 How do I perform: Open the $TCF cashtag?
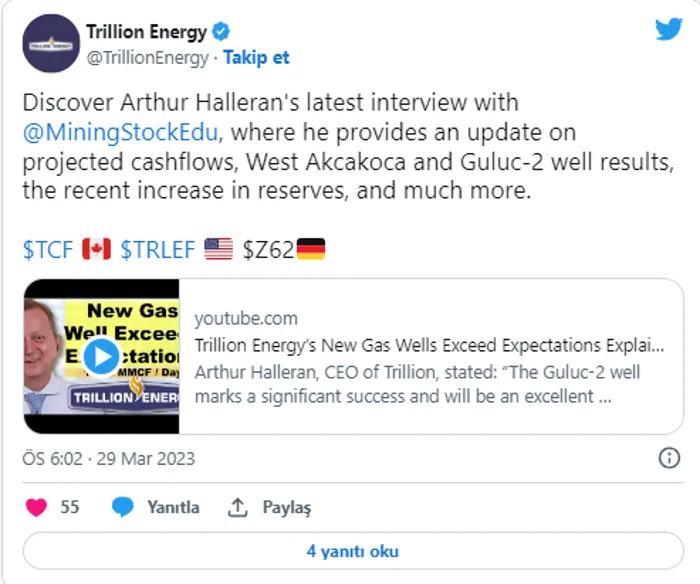pyautogui.click(x=48, y=250)
